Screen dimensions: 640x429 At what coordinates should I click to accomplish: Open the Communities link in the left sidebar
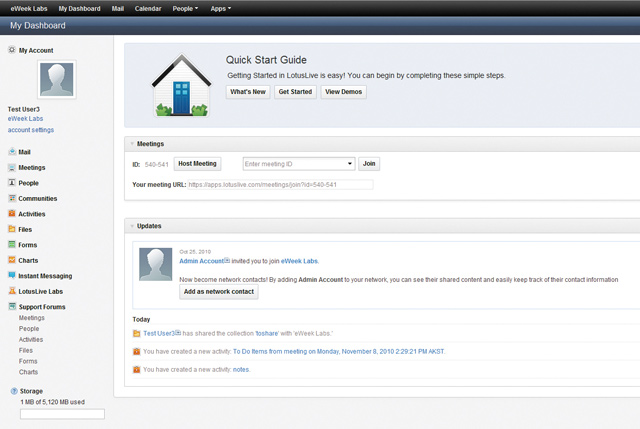pos(38,198)
